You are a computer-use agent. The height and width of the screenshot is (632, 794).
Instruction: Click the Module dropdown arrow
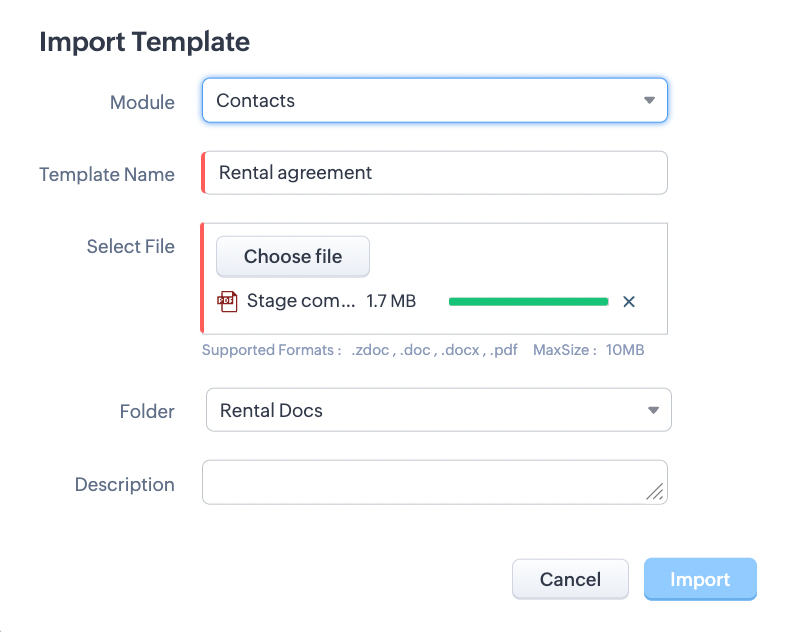click(649, 100)
